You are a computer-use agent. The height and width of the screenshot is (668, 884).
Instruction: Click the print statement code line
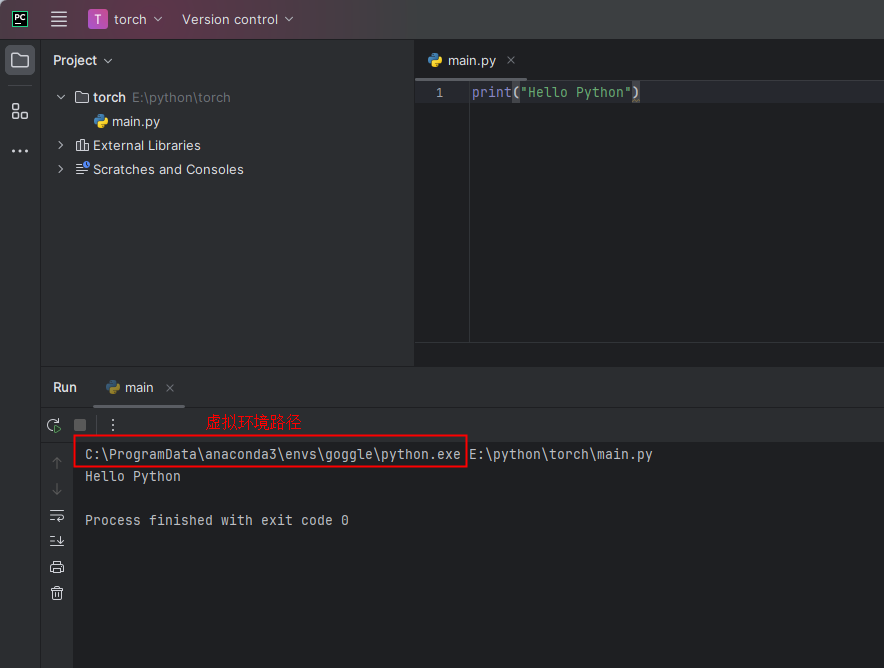pyautogui.click(x=555, y=92)
